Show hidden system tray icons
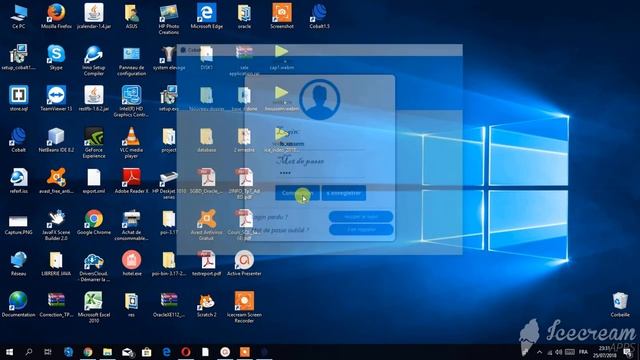The height and width of the screenshot is (360, 640). (540, 352)
